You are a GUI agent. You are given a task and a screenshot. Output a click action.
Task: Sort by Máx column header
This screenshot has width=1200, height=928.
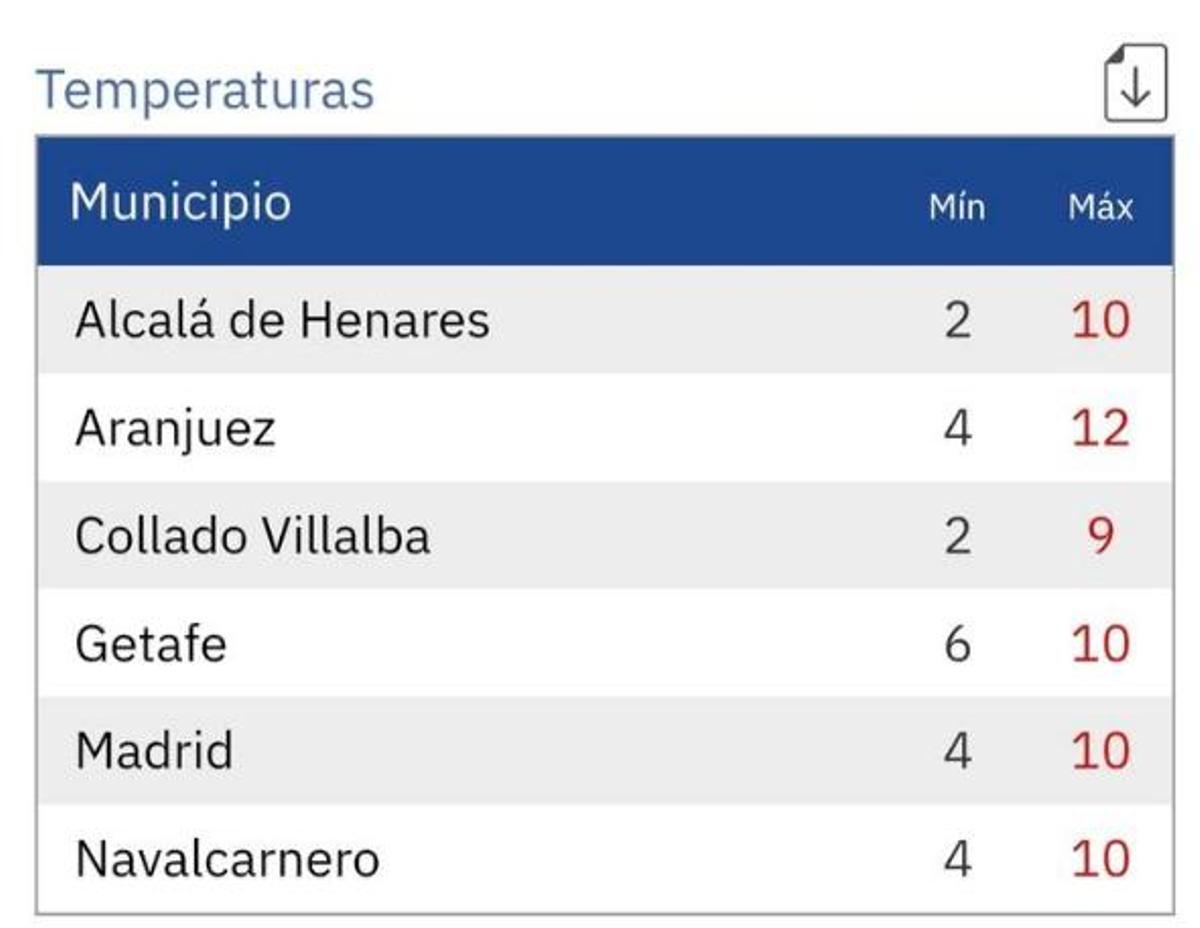(1100, 207)
